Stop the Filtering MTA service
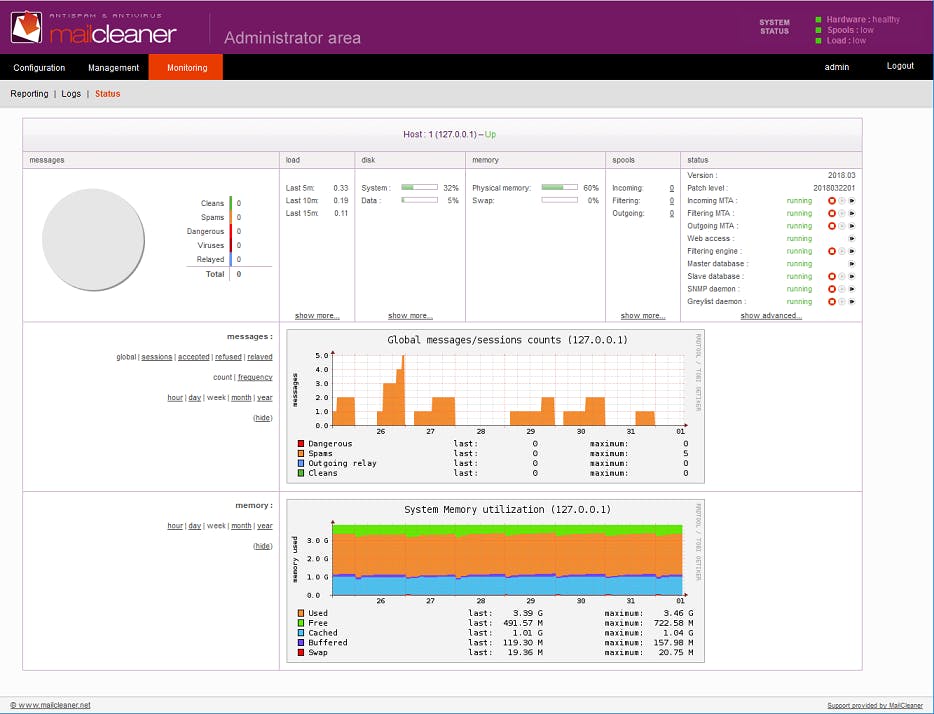This screenshot has height=714, width=934. [x=832, y=213]
